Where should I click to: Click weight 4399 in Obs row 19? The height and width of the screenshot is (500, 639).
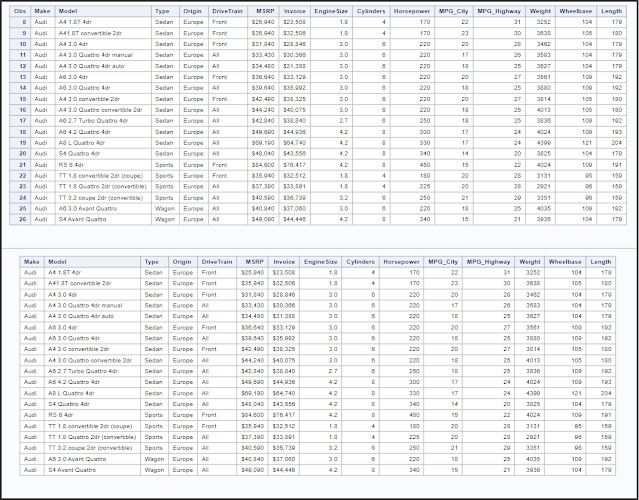[x=544, y=143]
